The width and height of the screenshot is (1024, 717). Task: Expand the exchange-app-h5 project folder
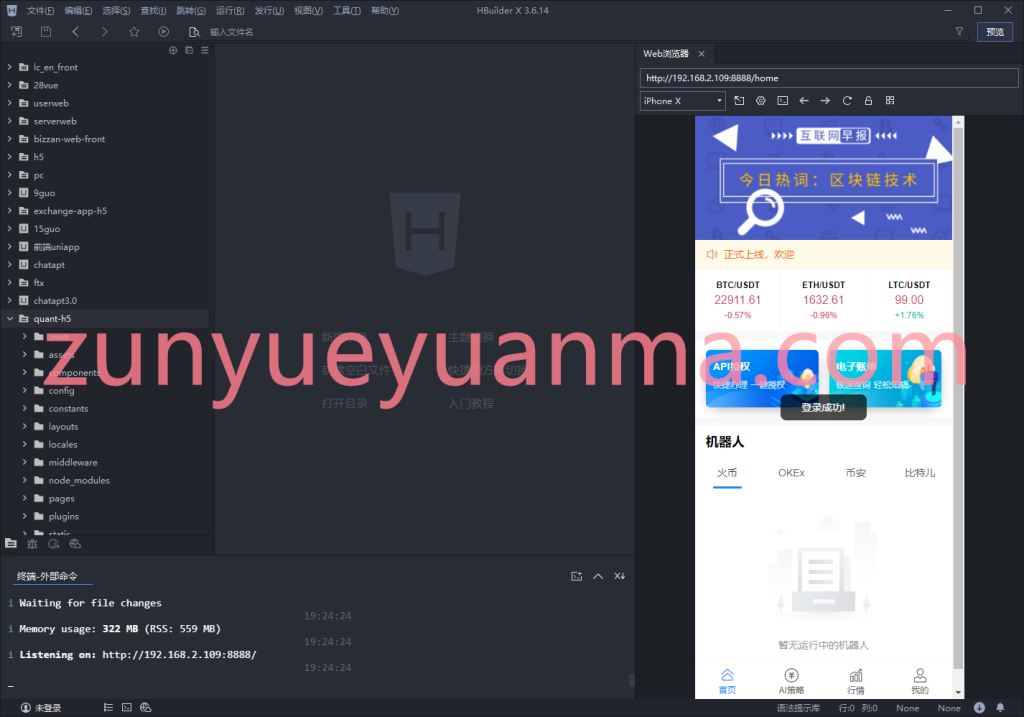(x=10, y=211)
